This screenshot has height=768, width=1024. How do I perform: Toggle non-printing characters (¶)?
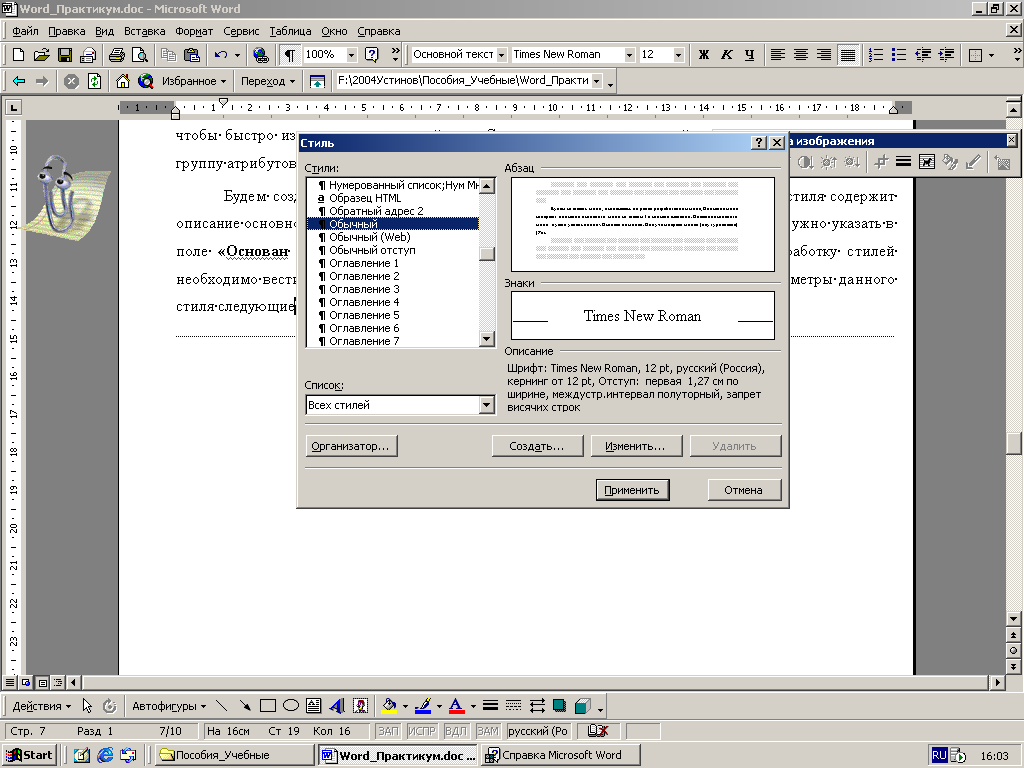click(x=289, y=55)
